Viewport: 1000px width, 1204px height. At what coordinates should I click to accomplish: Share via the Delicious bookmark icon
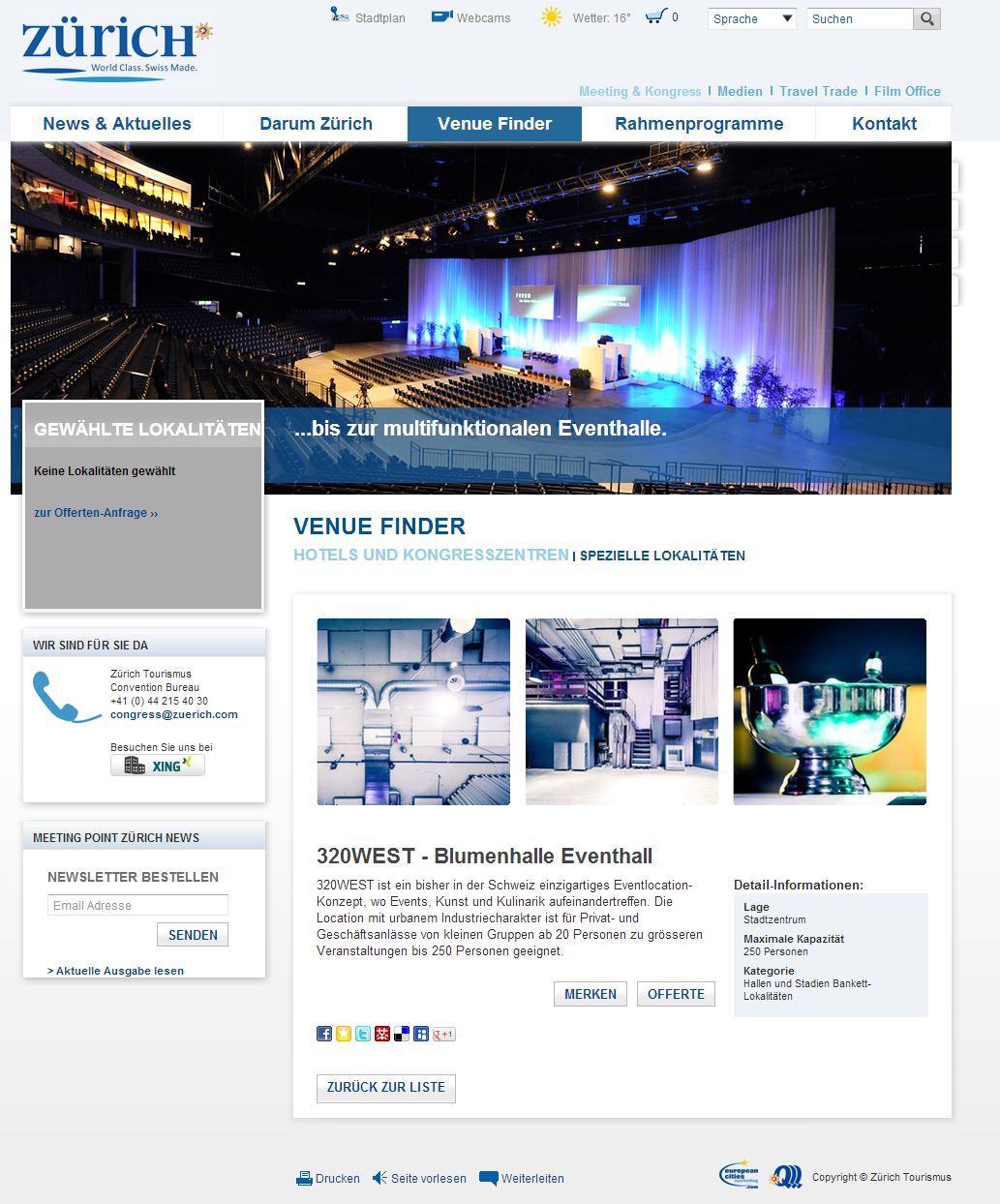402,1034
